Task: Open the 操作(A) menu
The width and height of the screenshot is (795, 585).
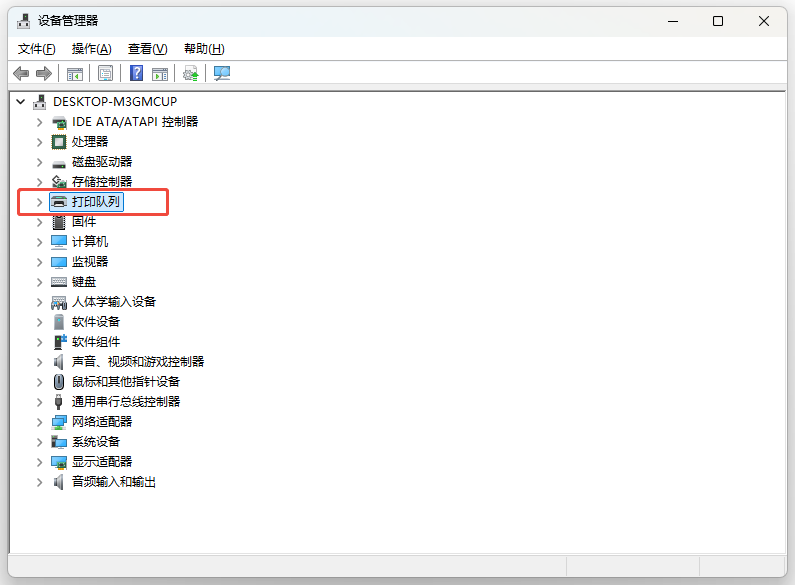Action: pos(92,49)
